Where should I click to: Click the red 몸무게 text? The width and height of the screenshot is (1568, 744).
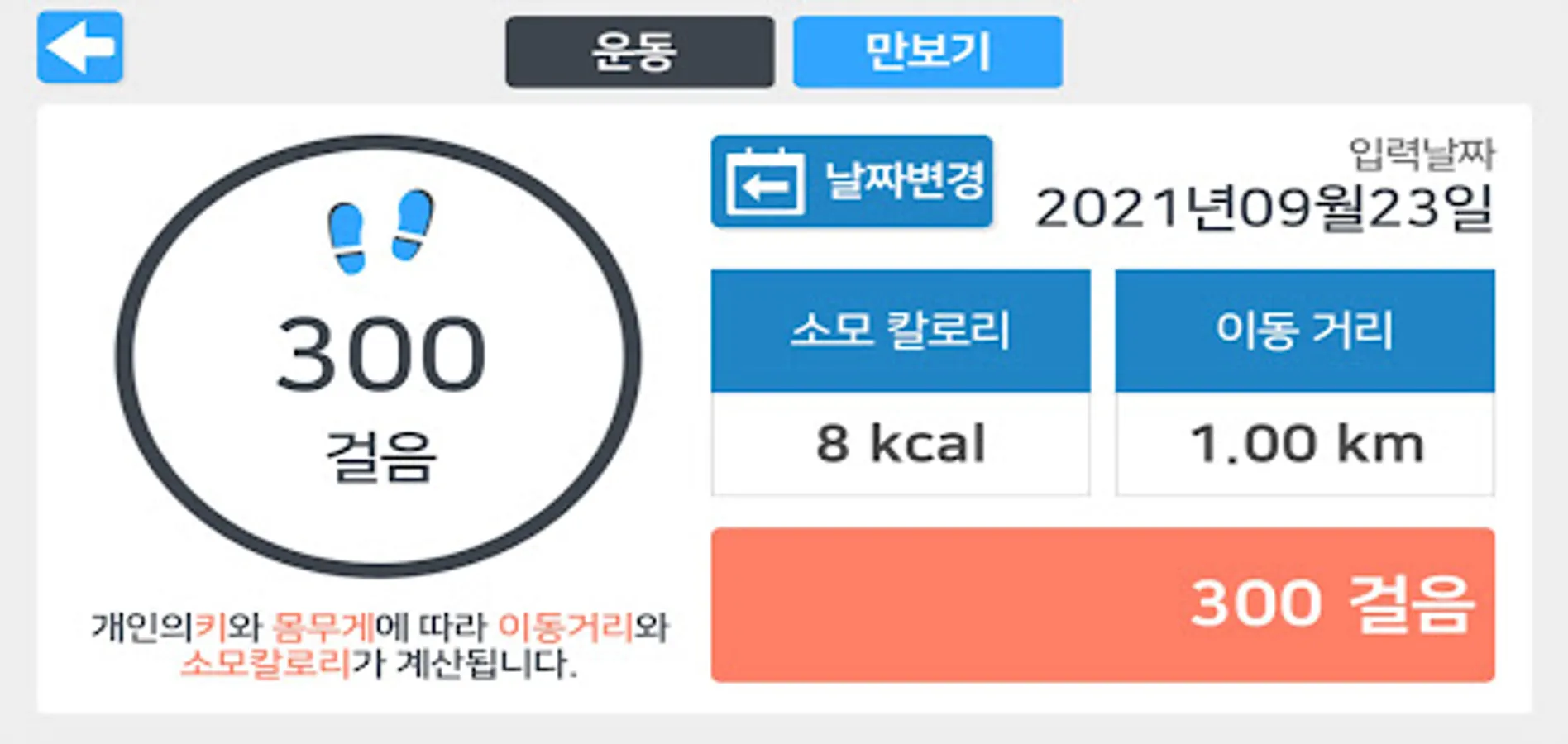point(323,627)
